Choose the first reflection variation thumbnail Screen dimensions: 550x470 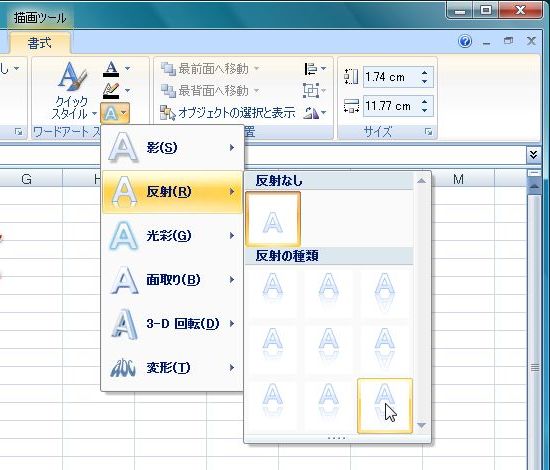coord(273,293)
